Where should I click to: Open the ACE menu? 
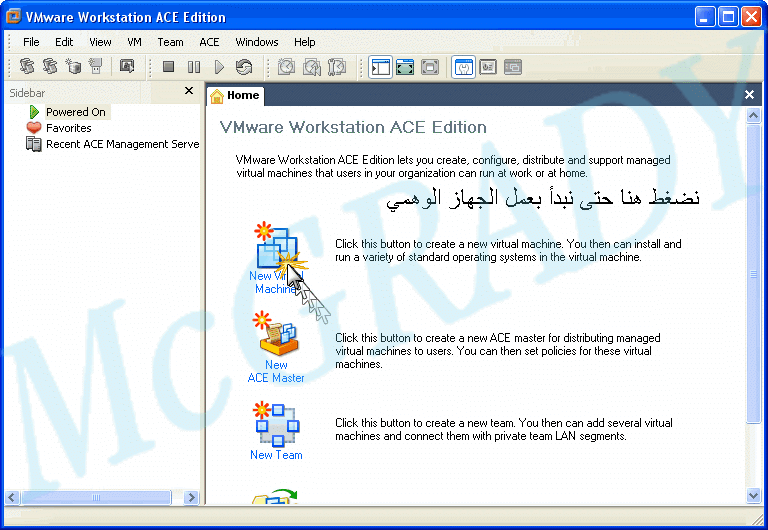tap(209, 42)
